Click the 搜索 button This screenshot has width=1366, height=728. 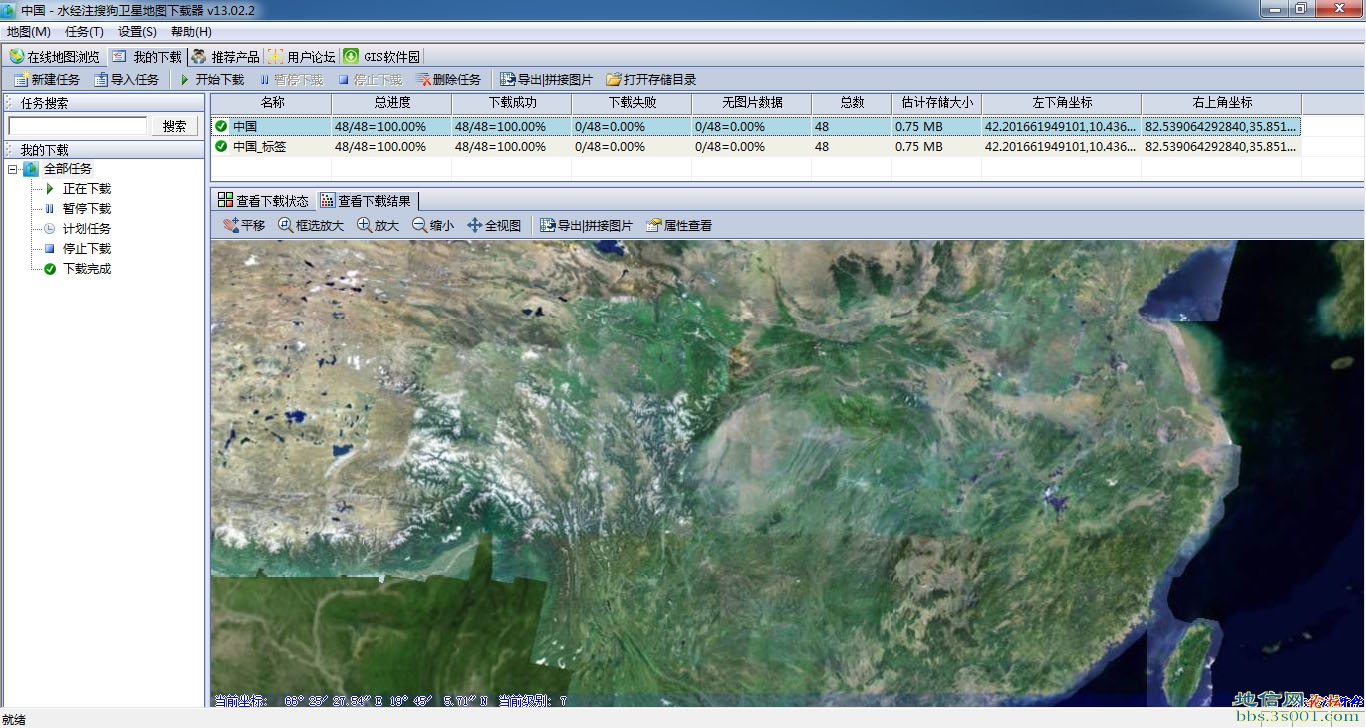pyautogui.click(x=175, y=126)
